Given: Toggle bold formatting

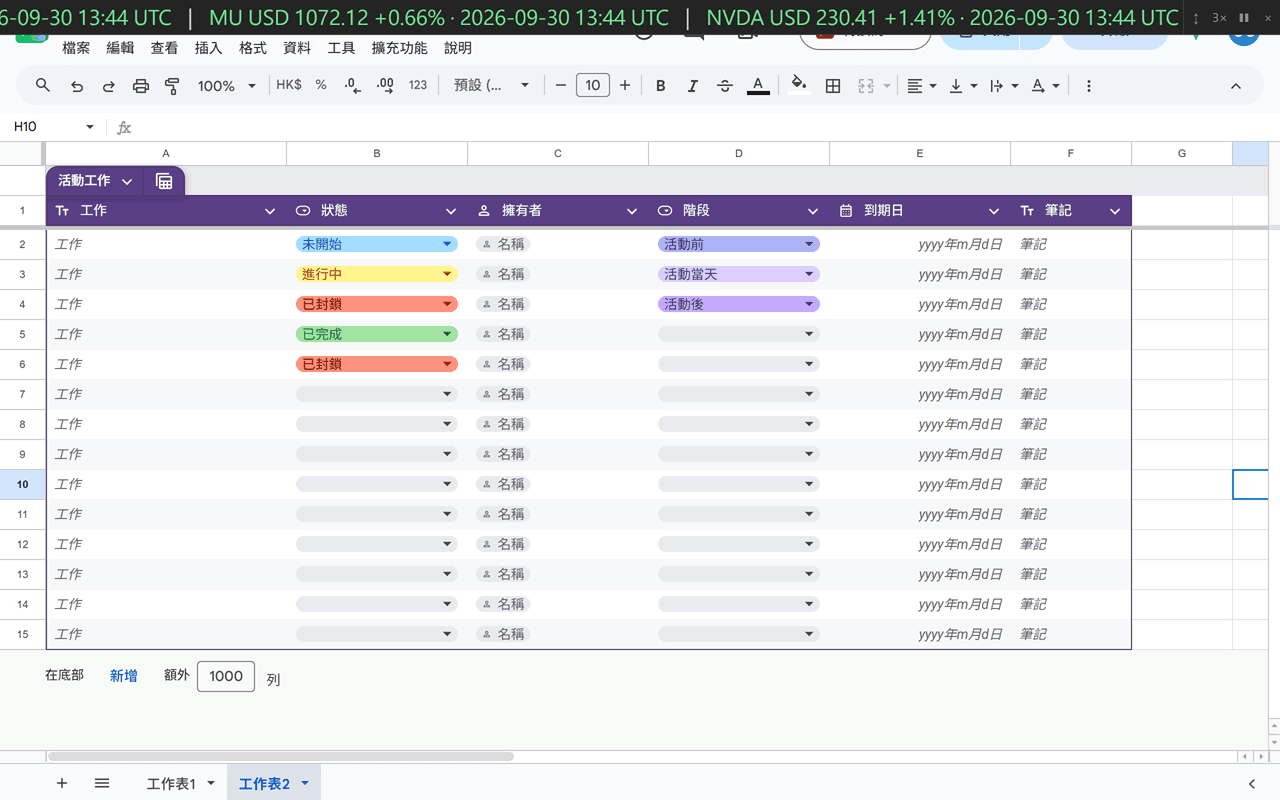Looking at the screenshot, I should (x=661, y=86).
